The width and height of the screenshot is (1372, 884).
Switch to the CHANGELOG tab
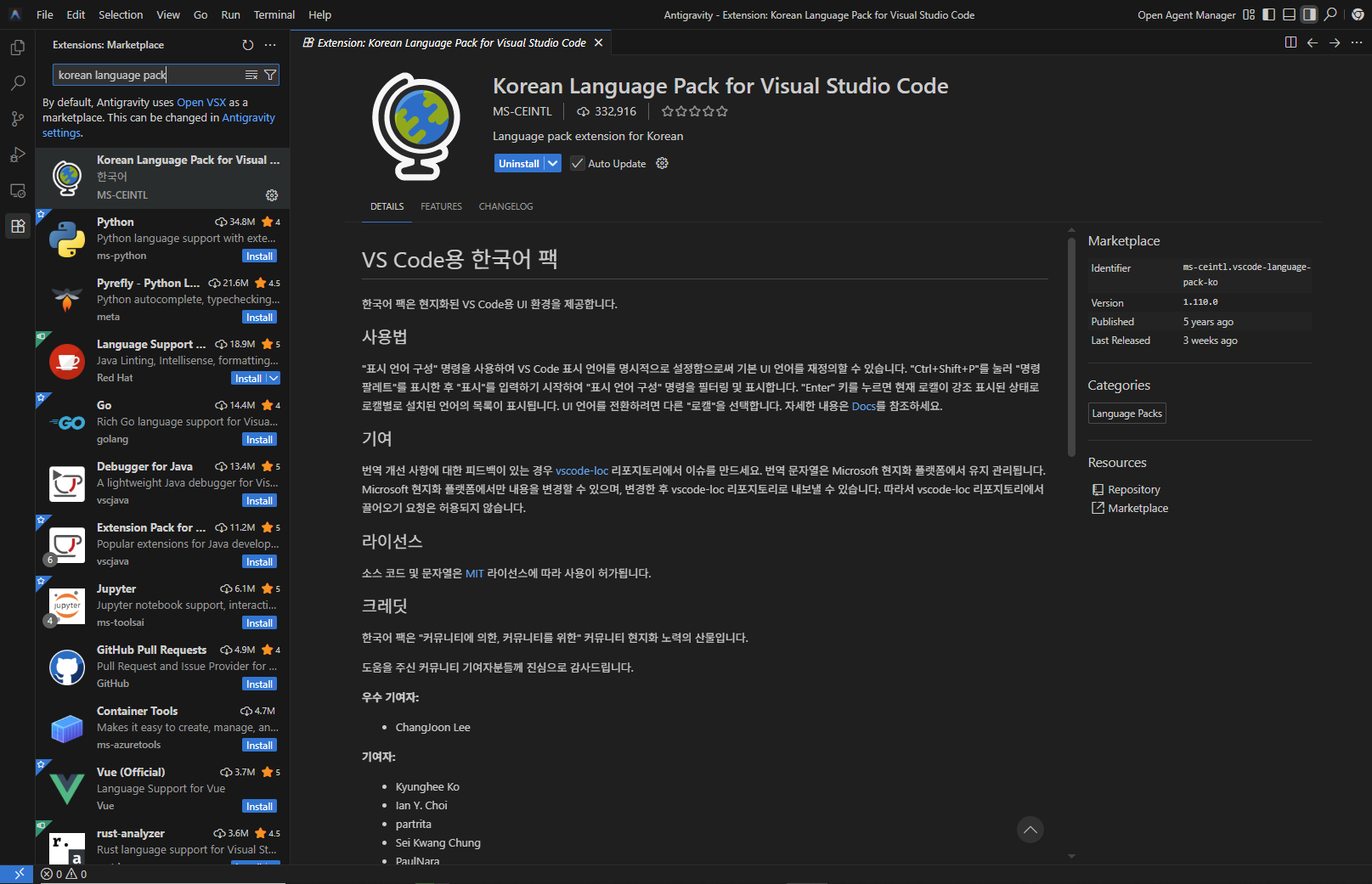click(506, 206)
